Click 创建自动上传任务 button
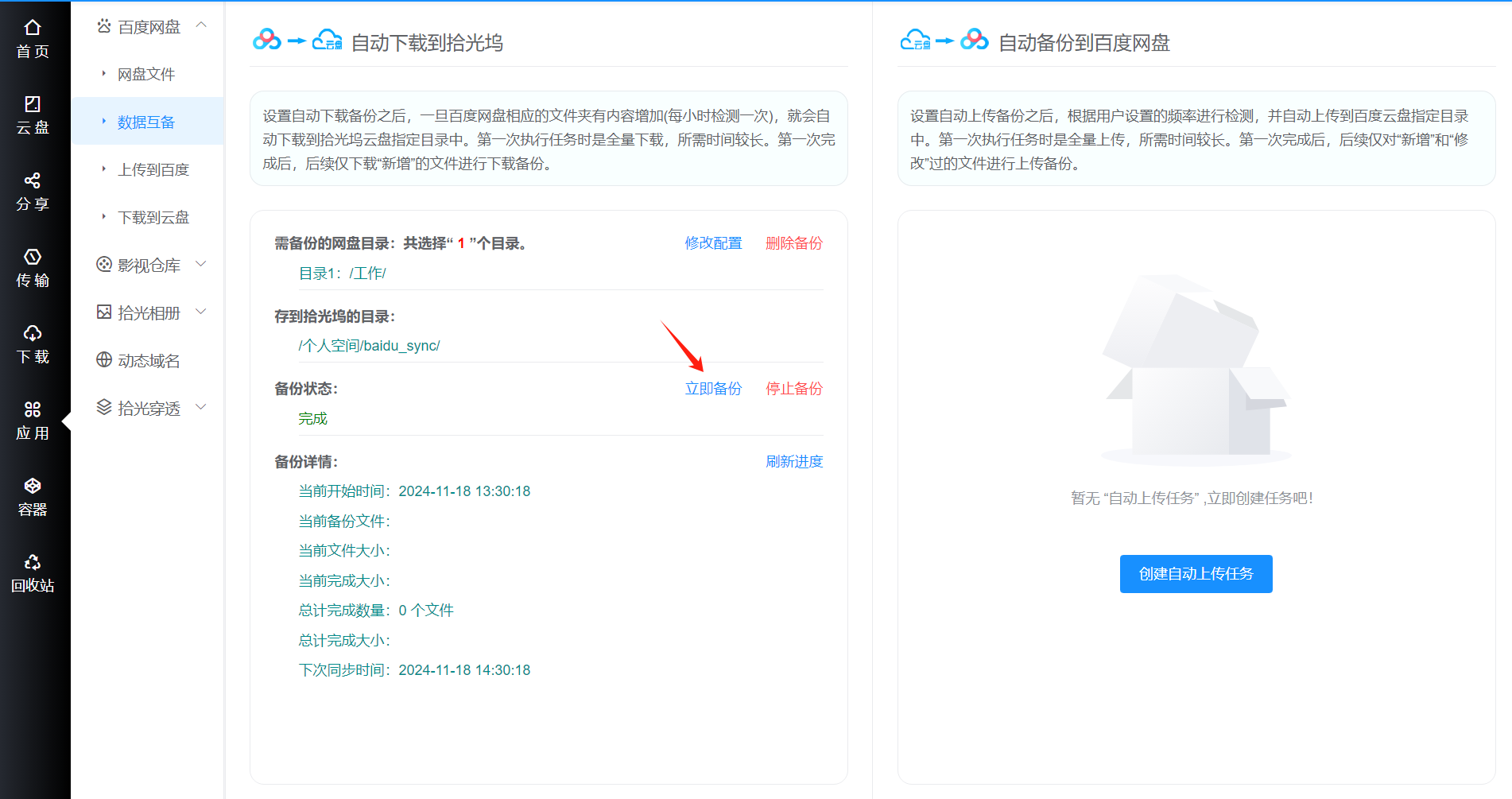Image resolution: width=1512 pixels, height=799 pixels. pyautogui.click(x=1196, y=574)
